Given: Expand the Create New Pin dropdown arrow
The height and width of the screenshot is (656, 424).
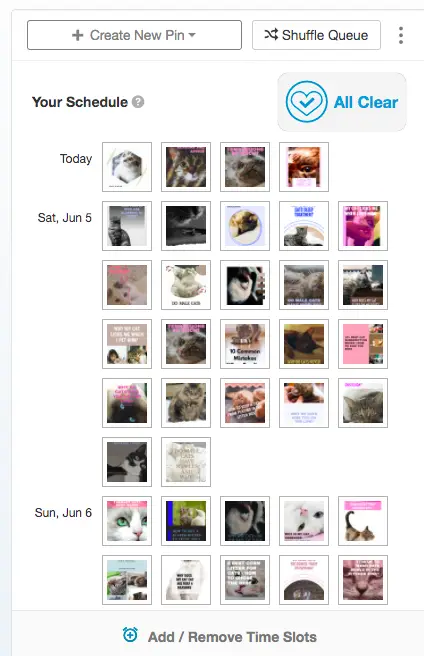Looking at the screenshot, I should (192, 35).
